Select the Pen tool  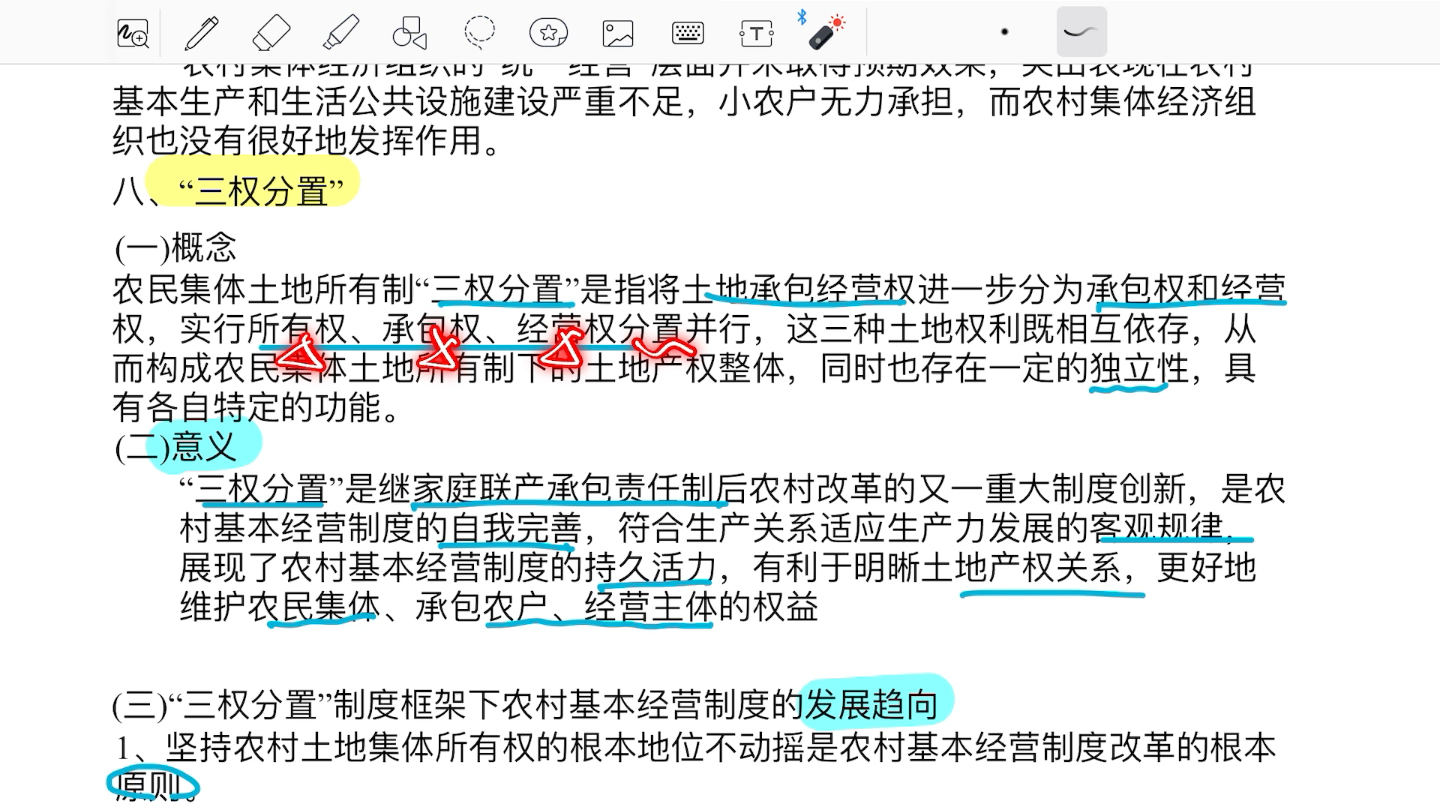click(x=202, y=33)
